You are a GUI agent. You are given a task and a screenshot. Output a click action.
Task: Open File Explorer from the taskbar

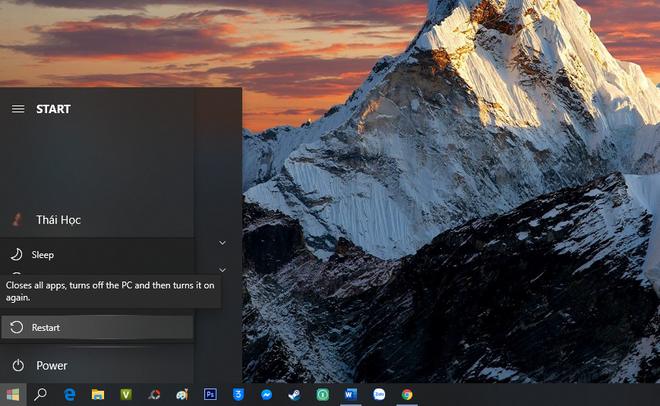coord(98,395)
